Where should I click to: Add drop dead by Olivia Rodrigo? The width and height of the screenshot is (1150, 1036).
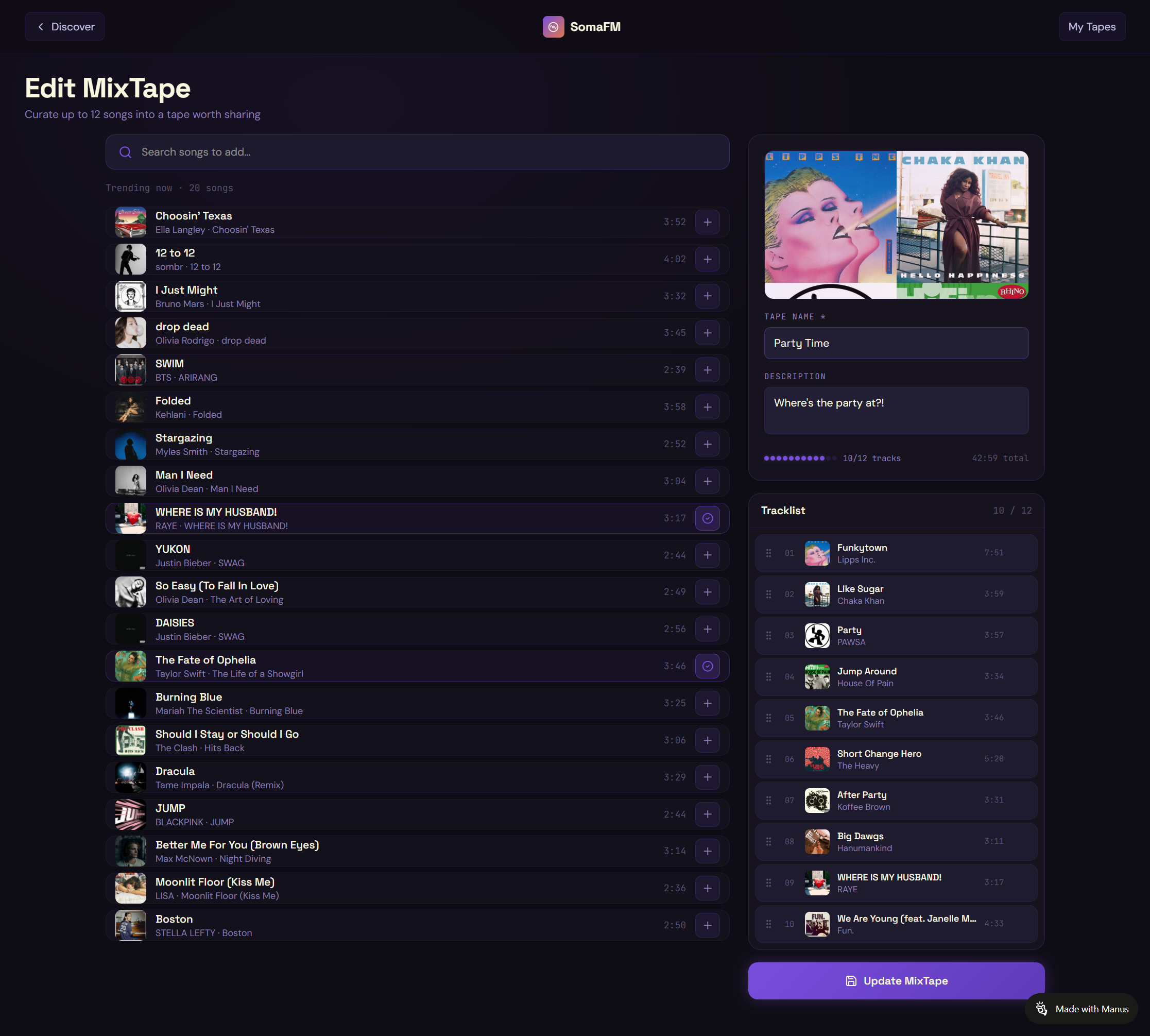707,333
